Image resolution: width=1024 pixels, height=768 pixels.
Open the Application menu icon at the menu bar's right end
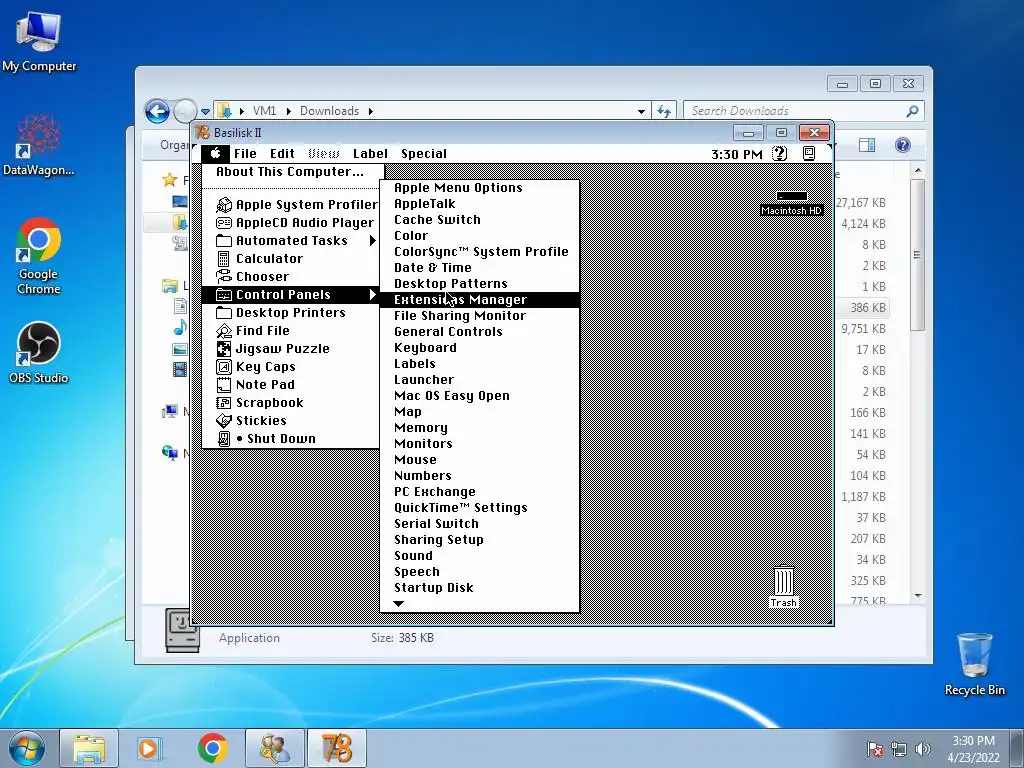pos(808,153)
